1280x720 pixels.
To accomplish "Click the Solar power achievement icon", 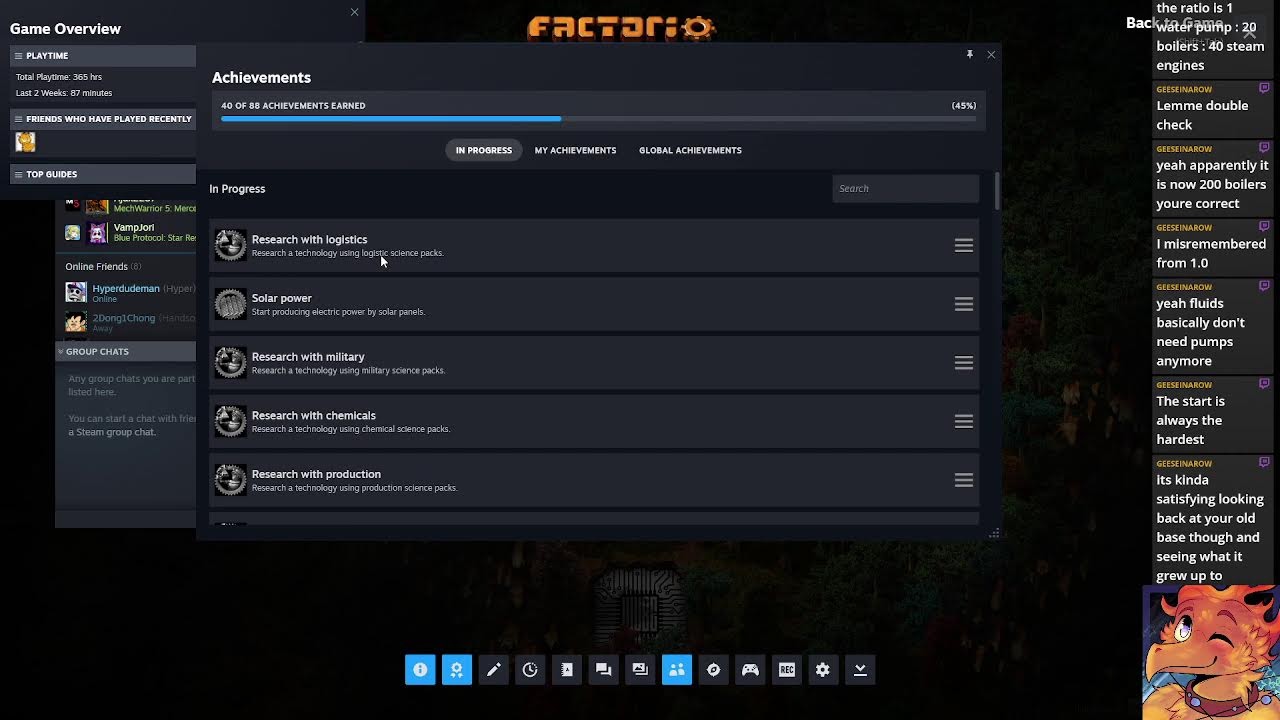I will click(x=230, y=304).
